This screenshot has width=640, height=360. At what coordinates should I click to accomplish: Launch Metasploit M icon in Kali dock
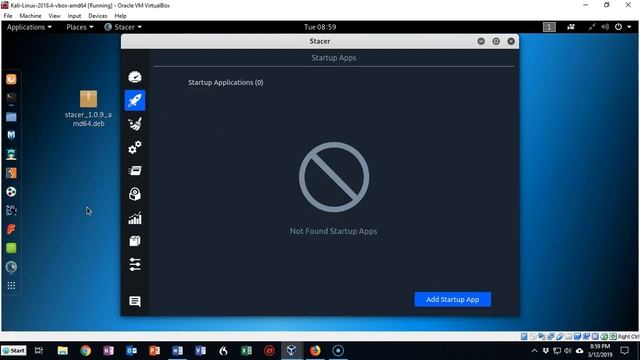pos(11,135)
